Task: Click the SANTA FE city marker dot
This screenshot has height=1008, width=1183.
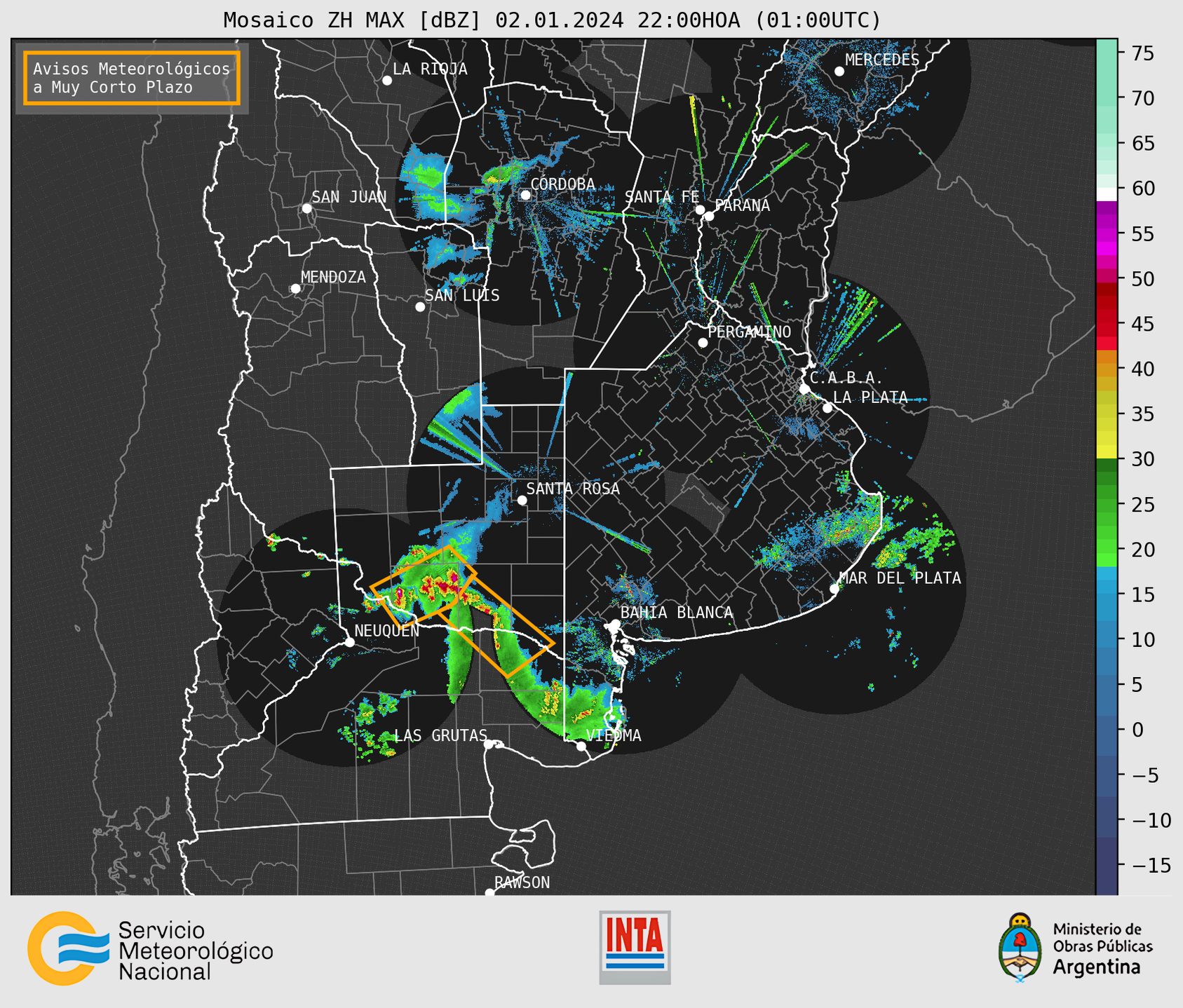Action: 700,210
